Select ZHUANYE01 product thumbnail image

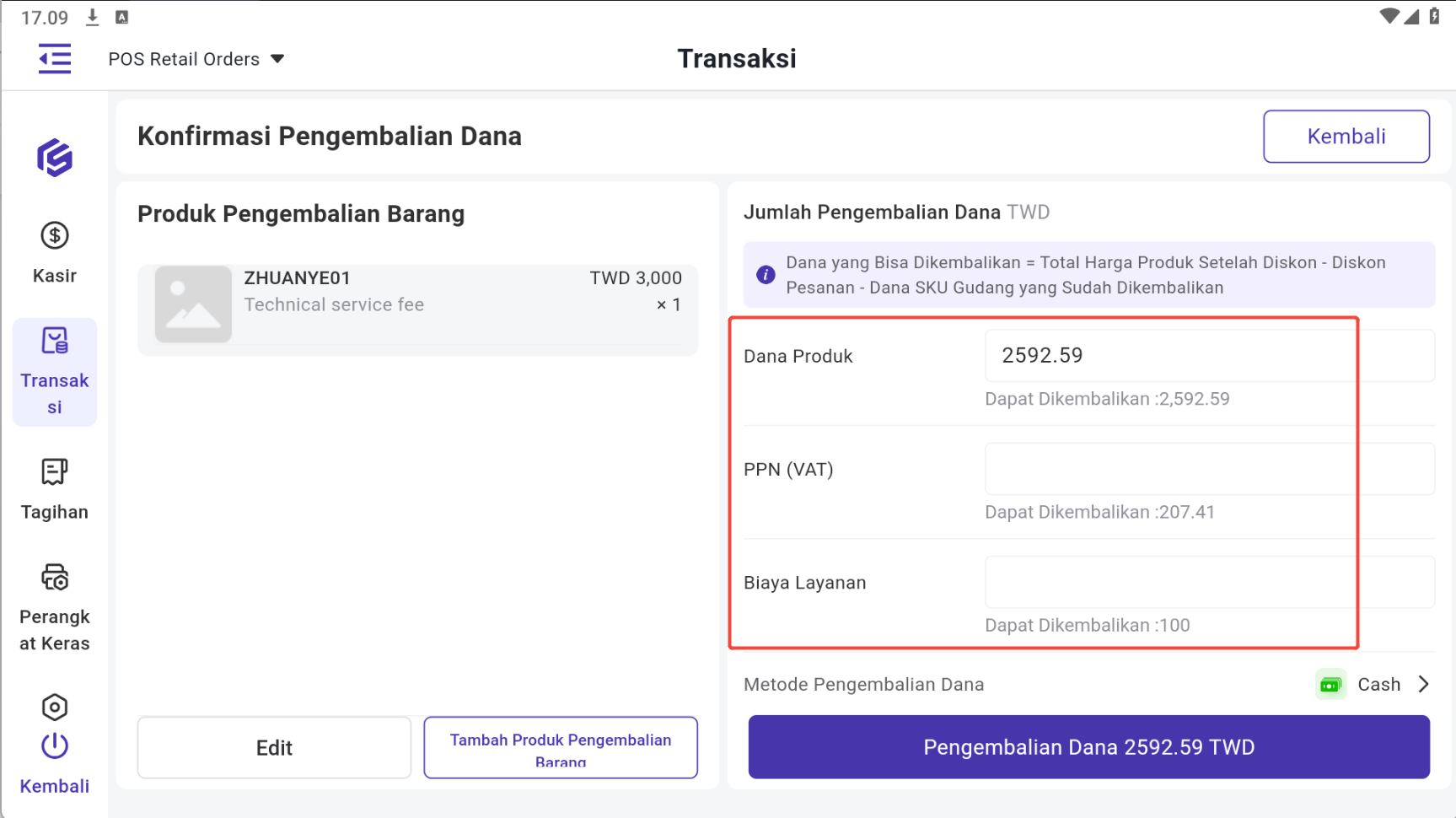(x=193, y=304)
